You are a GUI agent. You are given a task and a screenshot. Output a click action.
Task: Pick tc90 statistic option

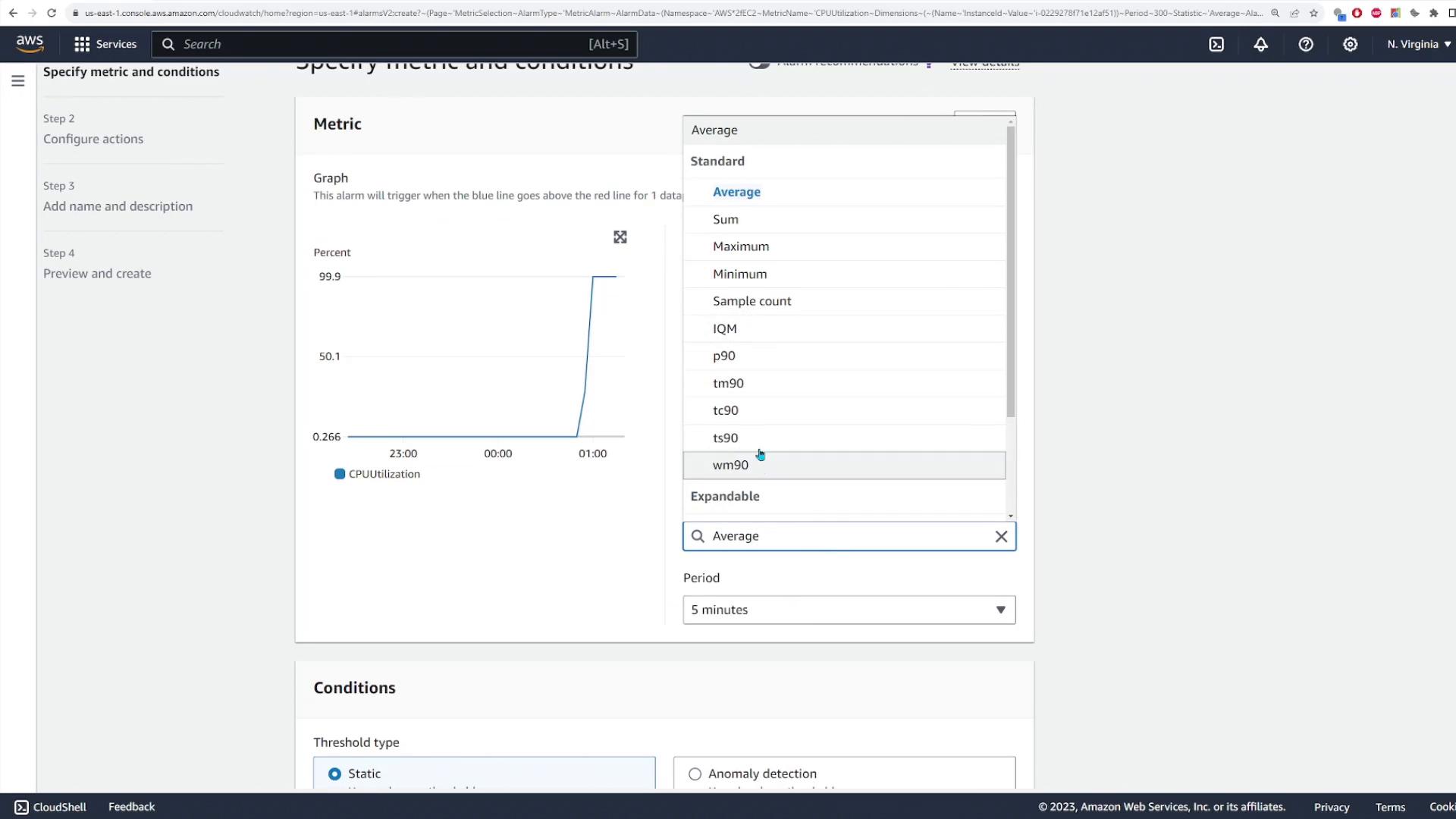pos(844,410)
